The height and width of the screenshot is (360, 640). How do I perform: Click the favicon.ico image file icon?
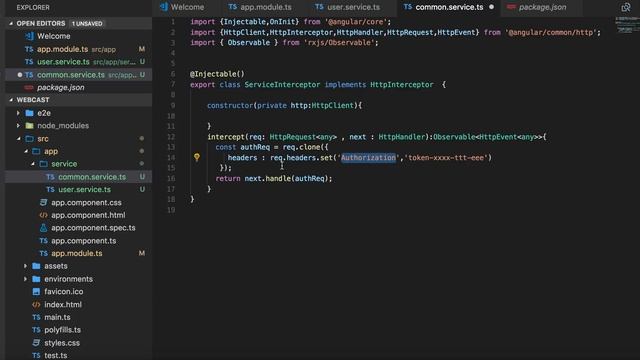tap(36, 292)
